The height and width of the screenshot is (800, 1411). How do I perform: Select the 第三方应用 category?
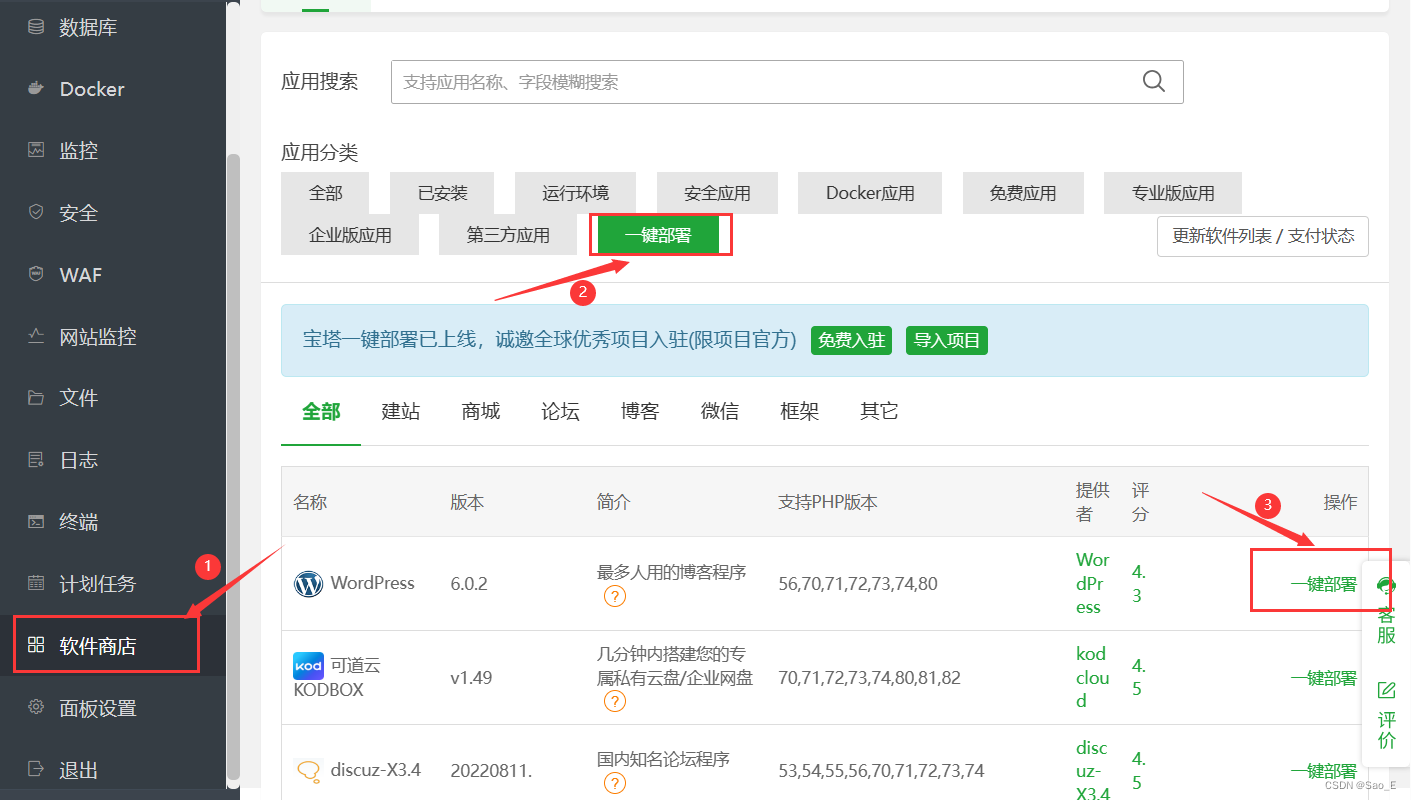[508, 235]
